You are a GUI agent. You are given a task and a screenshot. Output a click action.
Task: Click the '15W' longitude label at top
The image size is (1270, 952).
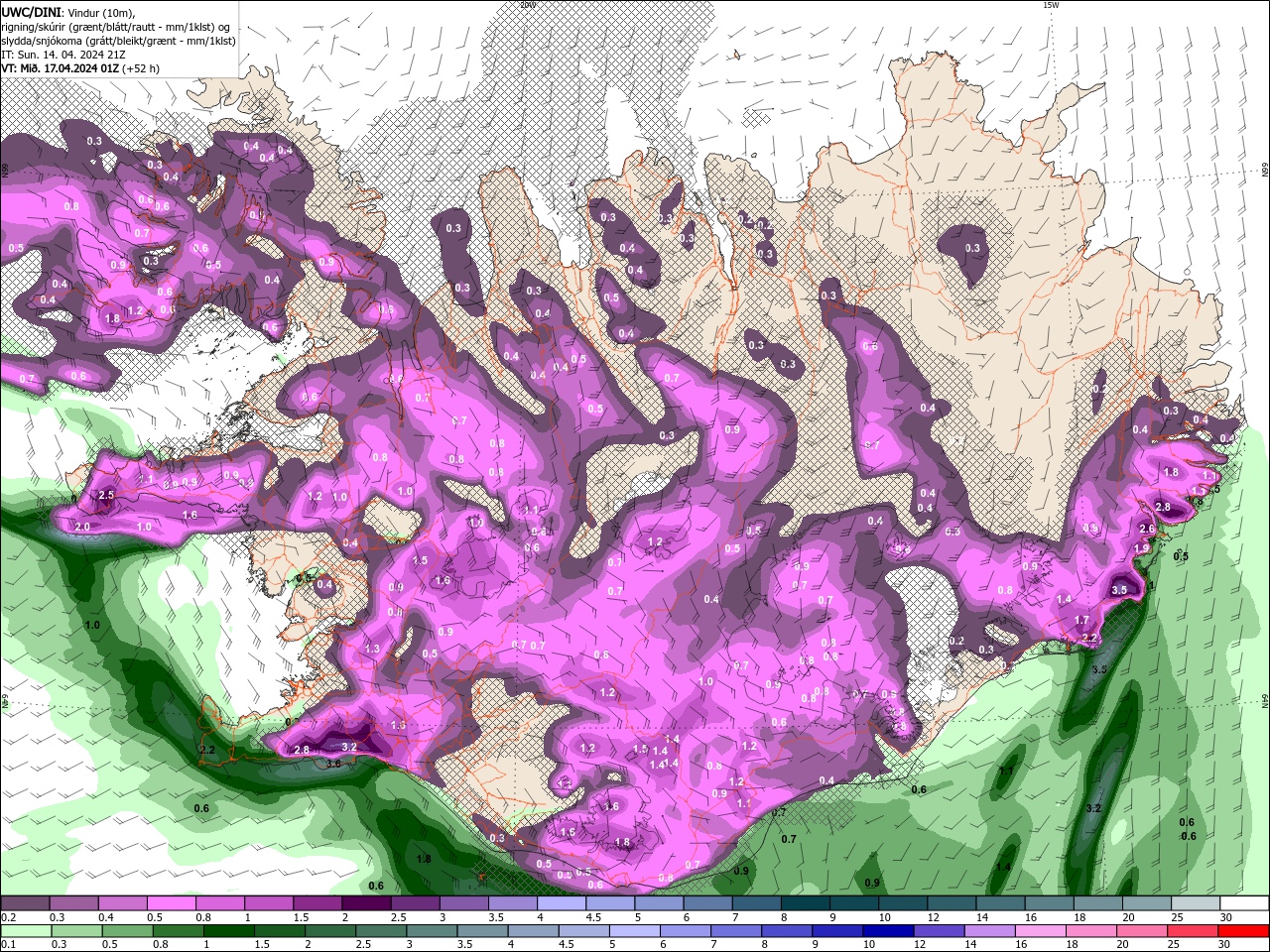(1051, 5)
